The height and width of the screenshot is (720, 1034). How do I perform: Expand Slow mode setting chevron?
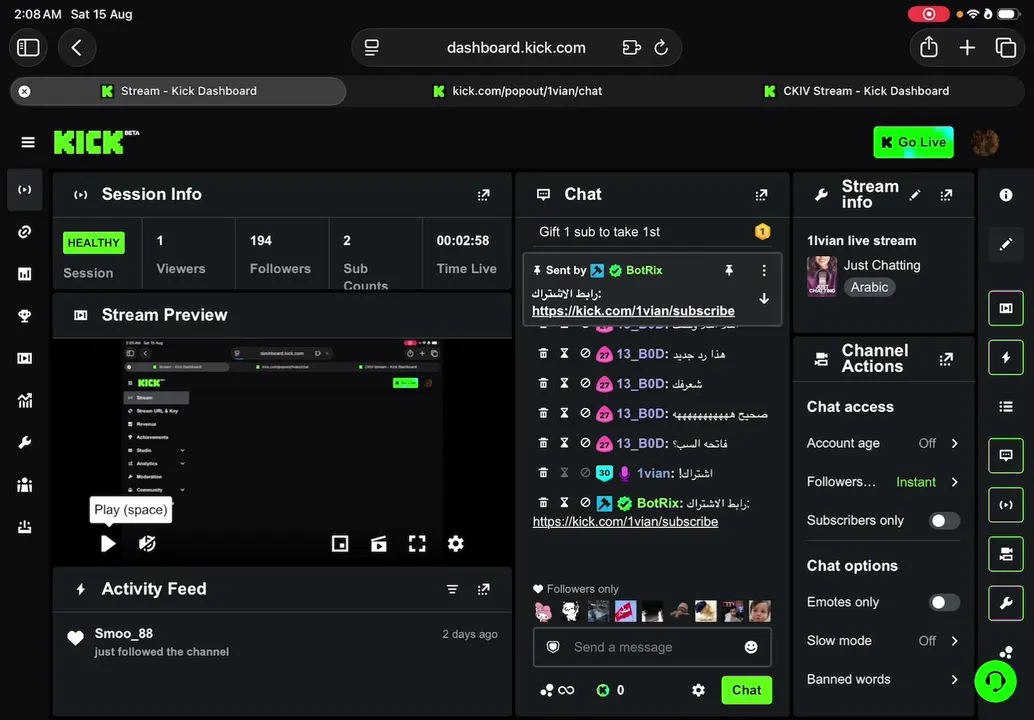pyautogui.click(x=954, y=640)
